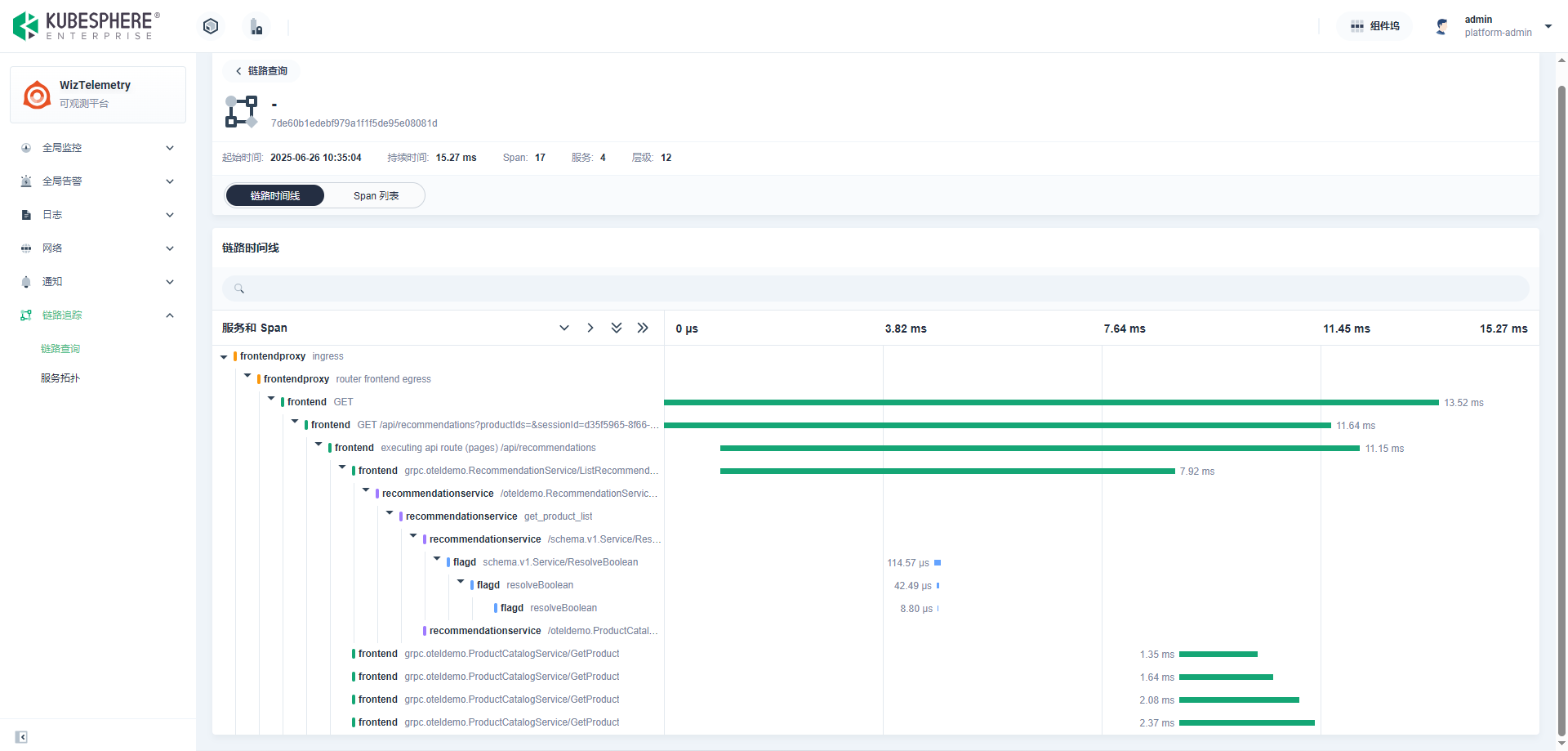Collapse the flagd schema.v1.Service/ResolveBoolean span
The width and height of the screenshot is (1568, 751).
coord(437,560)
